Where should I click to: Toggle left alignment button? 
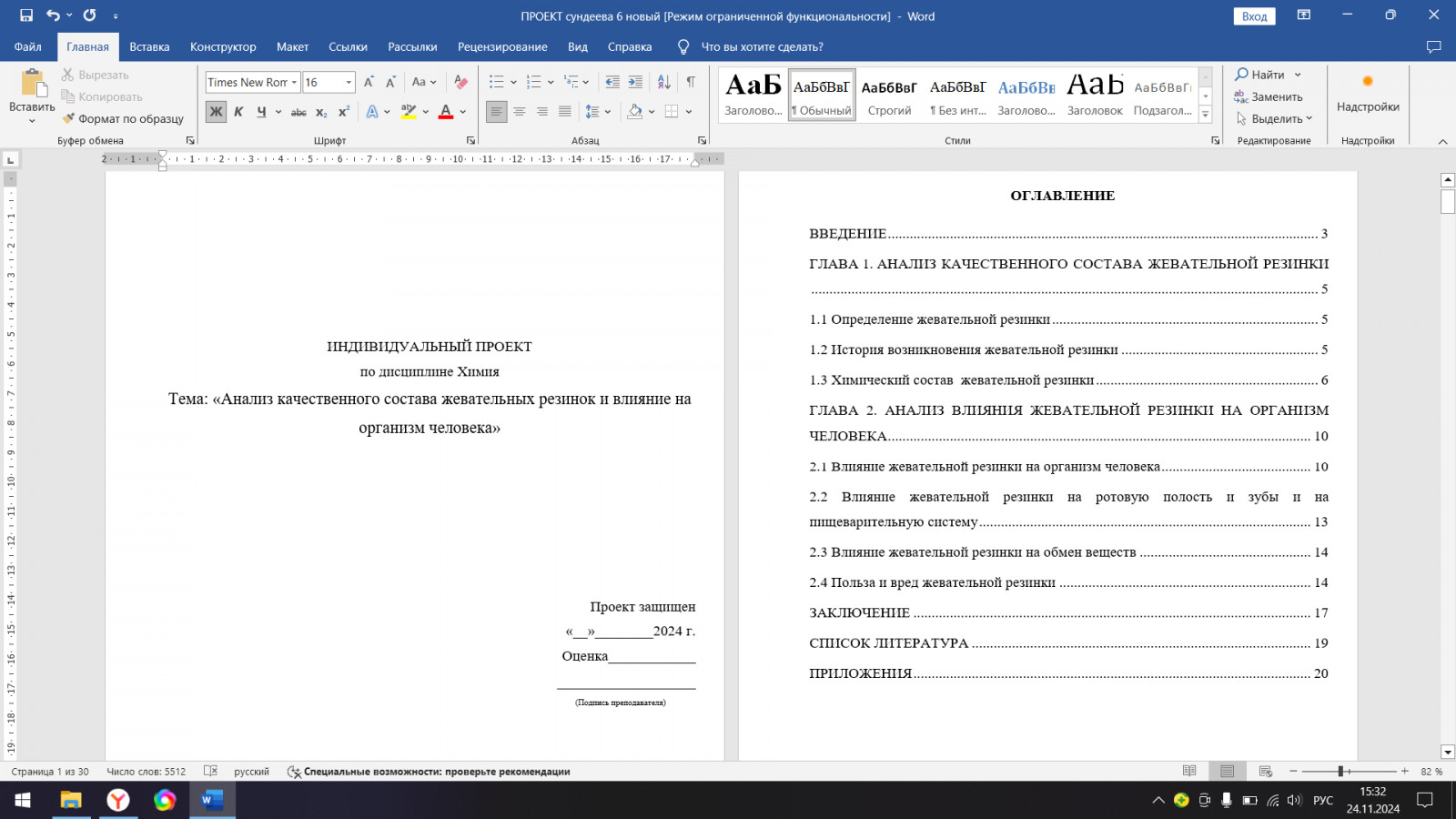pos(496,112)
